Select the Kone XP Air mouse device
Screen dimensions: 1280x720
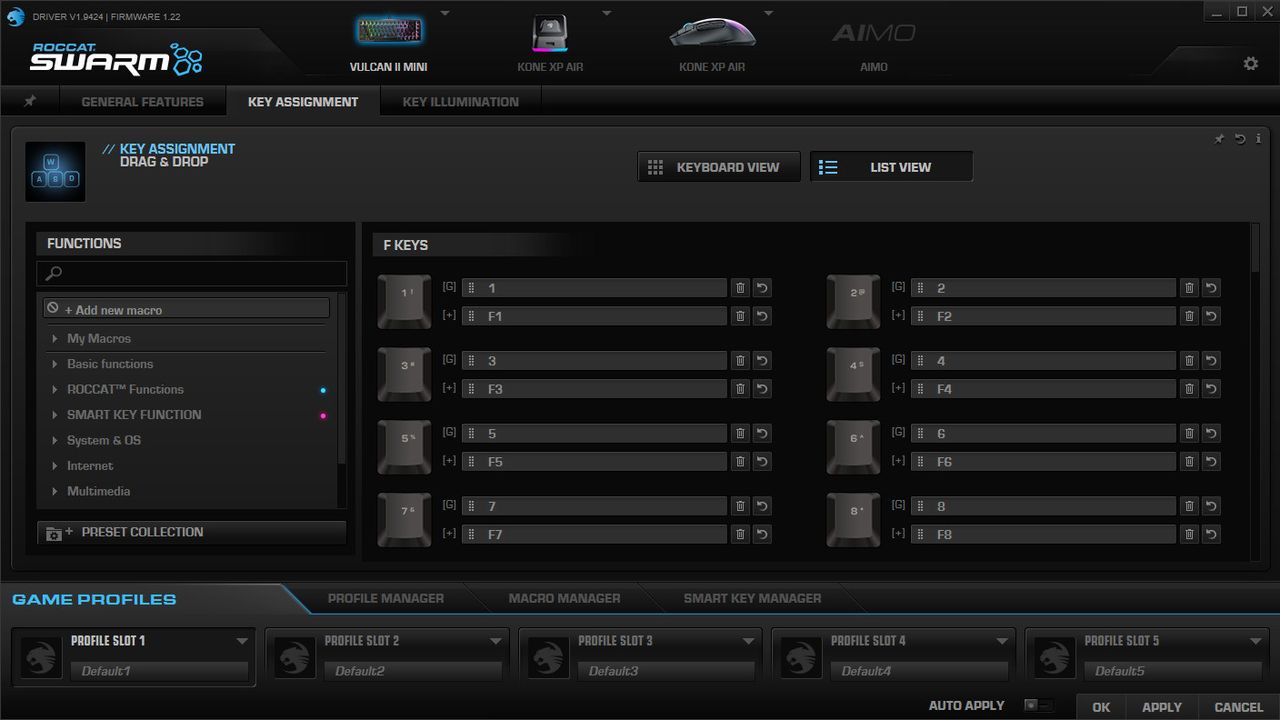[712, 33]
